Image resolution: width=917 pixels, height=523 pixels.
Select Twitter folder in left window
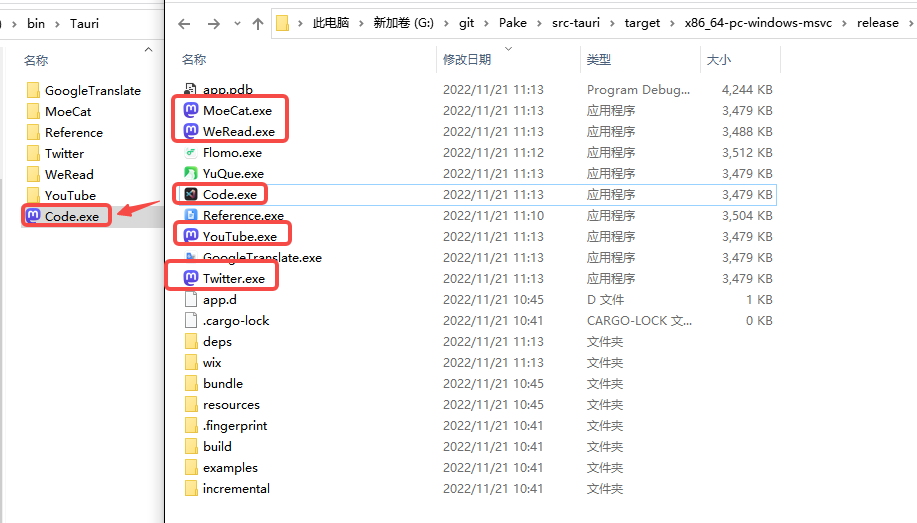(55, 154)
